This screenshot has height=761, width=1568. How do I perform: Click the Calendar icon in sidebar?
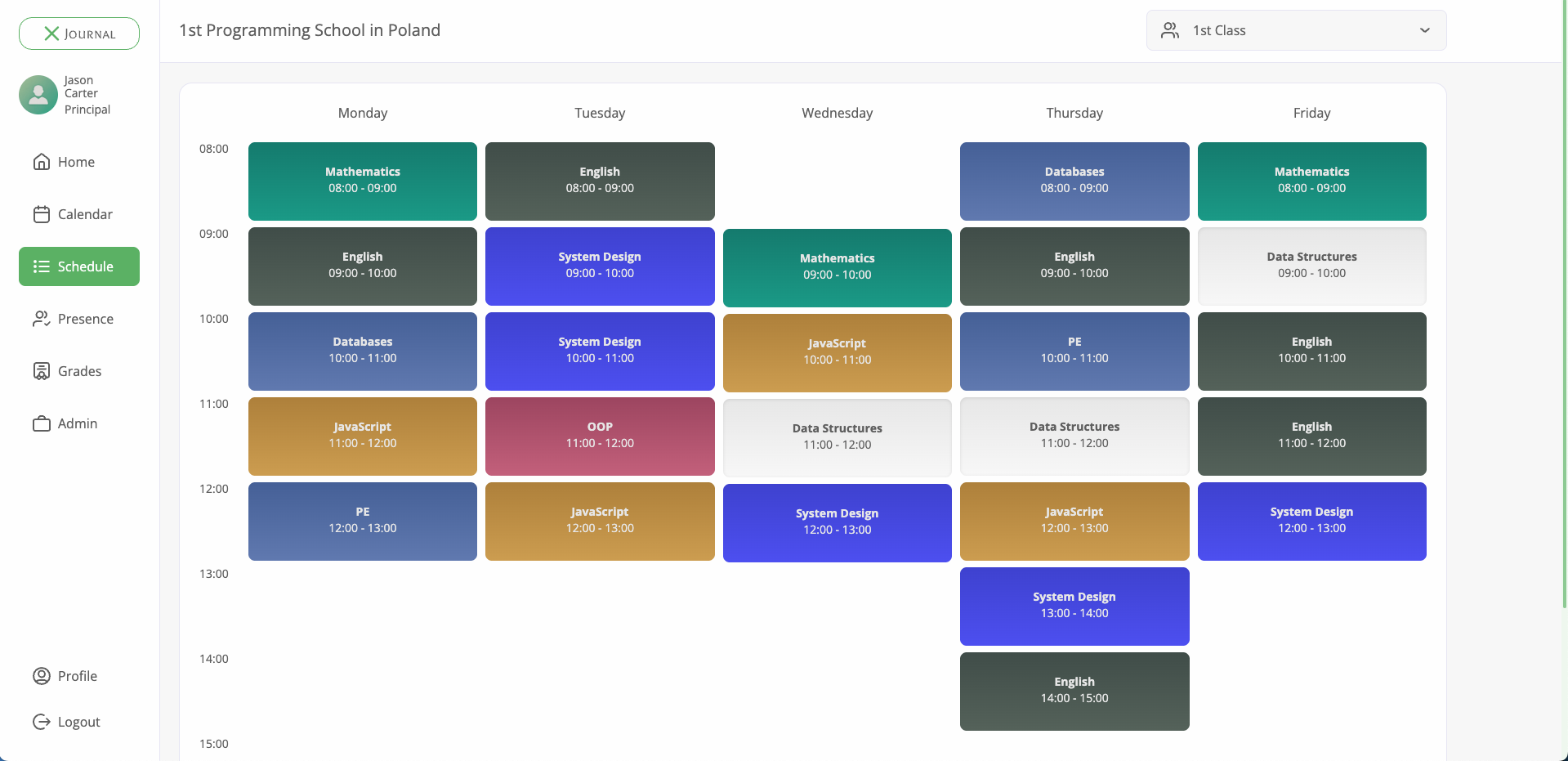coord(42,214)
